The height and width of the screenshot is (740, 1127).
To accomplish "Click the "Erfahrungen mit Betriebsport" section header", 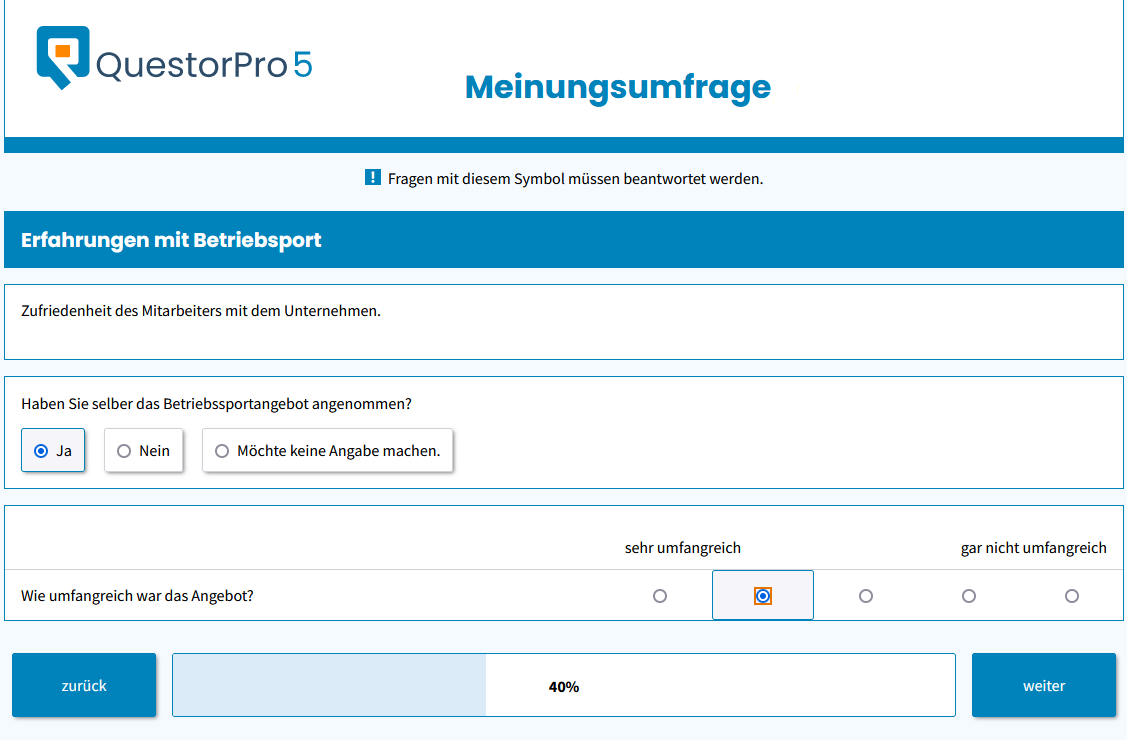I will [x=171, y=241].
